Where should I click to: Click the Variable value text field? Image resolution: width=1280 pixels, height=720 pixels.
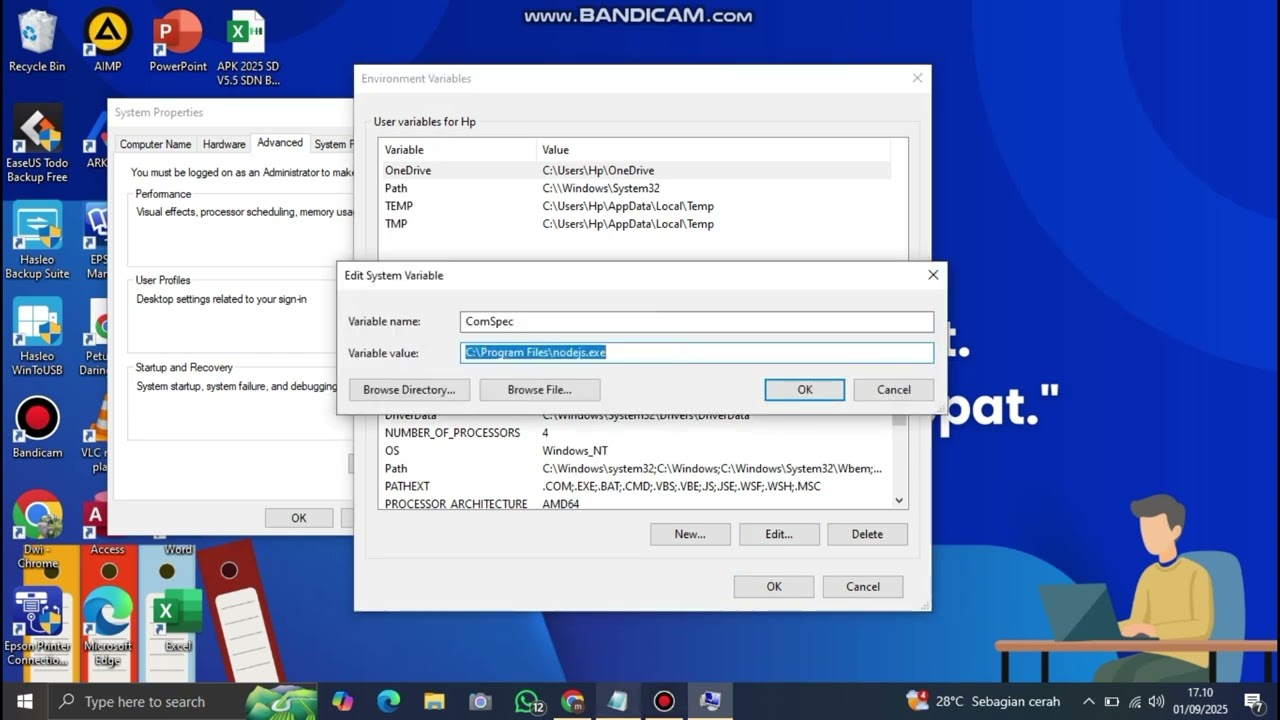[x=697, y=352]
